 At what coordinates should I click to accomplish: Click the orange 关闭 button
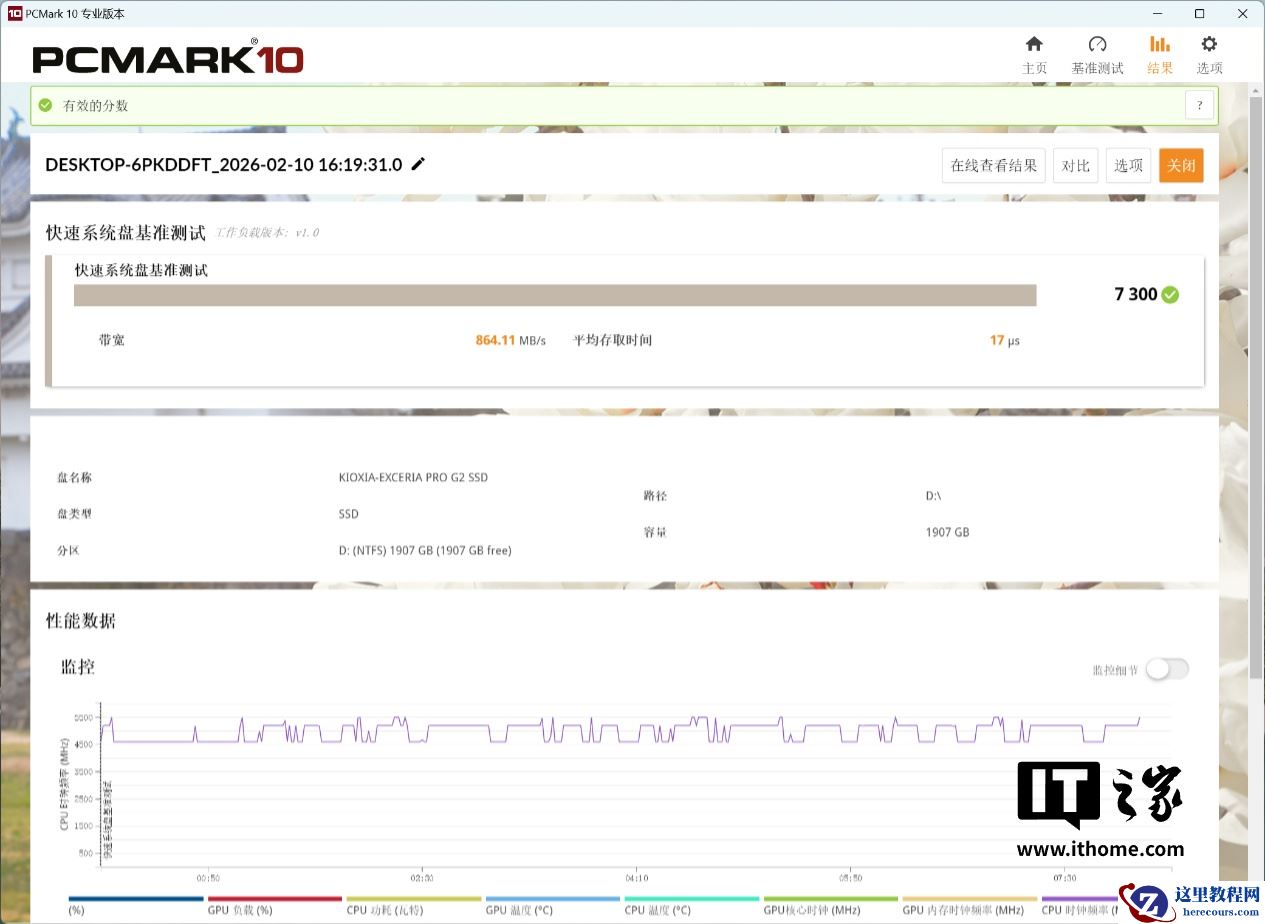(x=1181, y=166)
